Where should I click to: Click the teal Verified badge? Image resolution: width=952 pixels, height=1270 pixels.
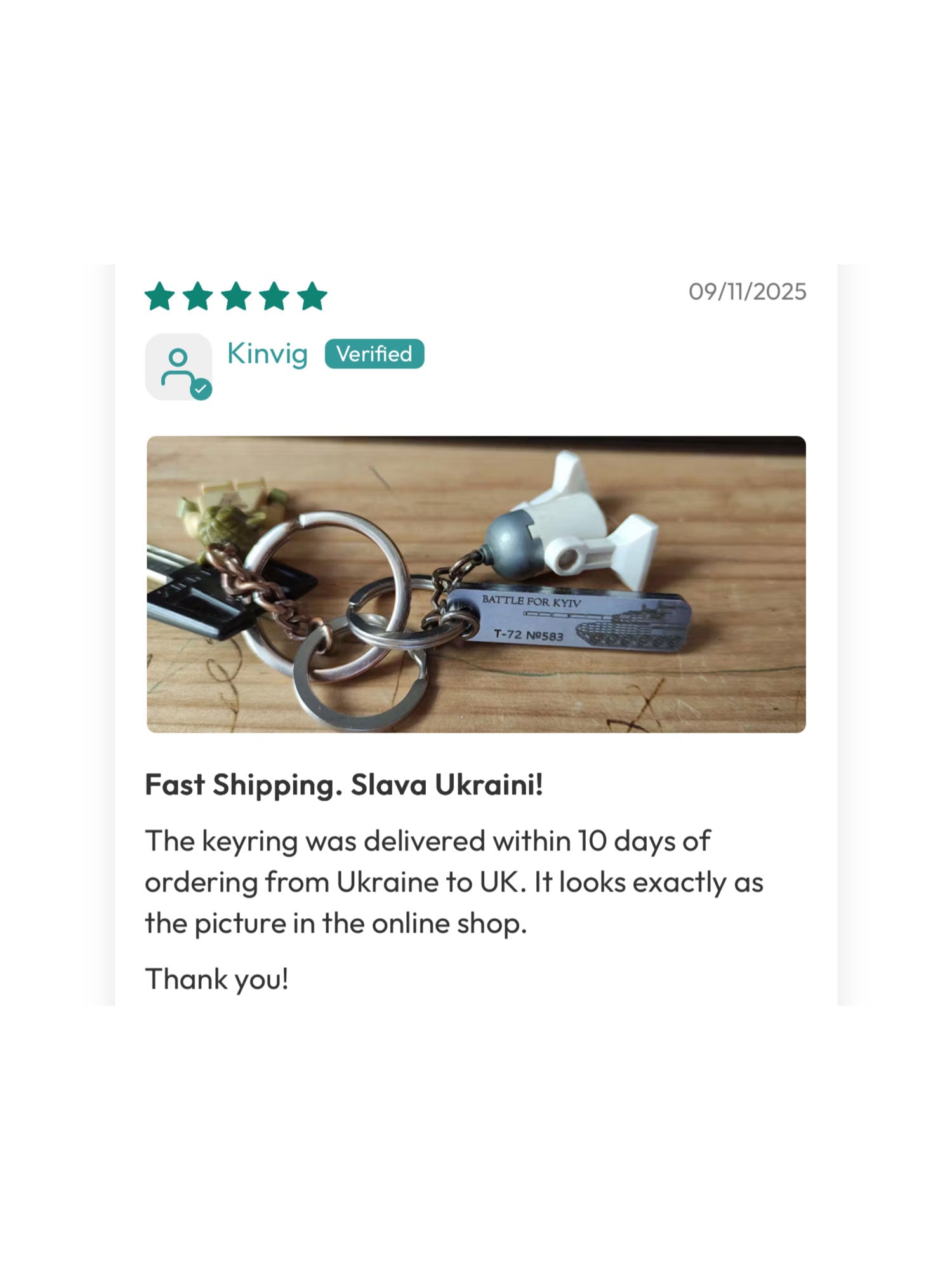[x=374, y=354]
